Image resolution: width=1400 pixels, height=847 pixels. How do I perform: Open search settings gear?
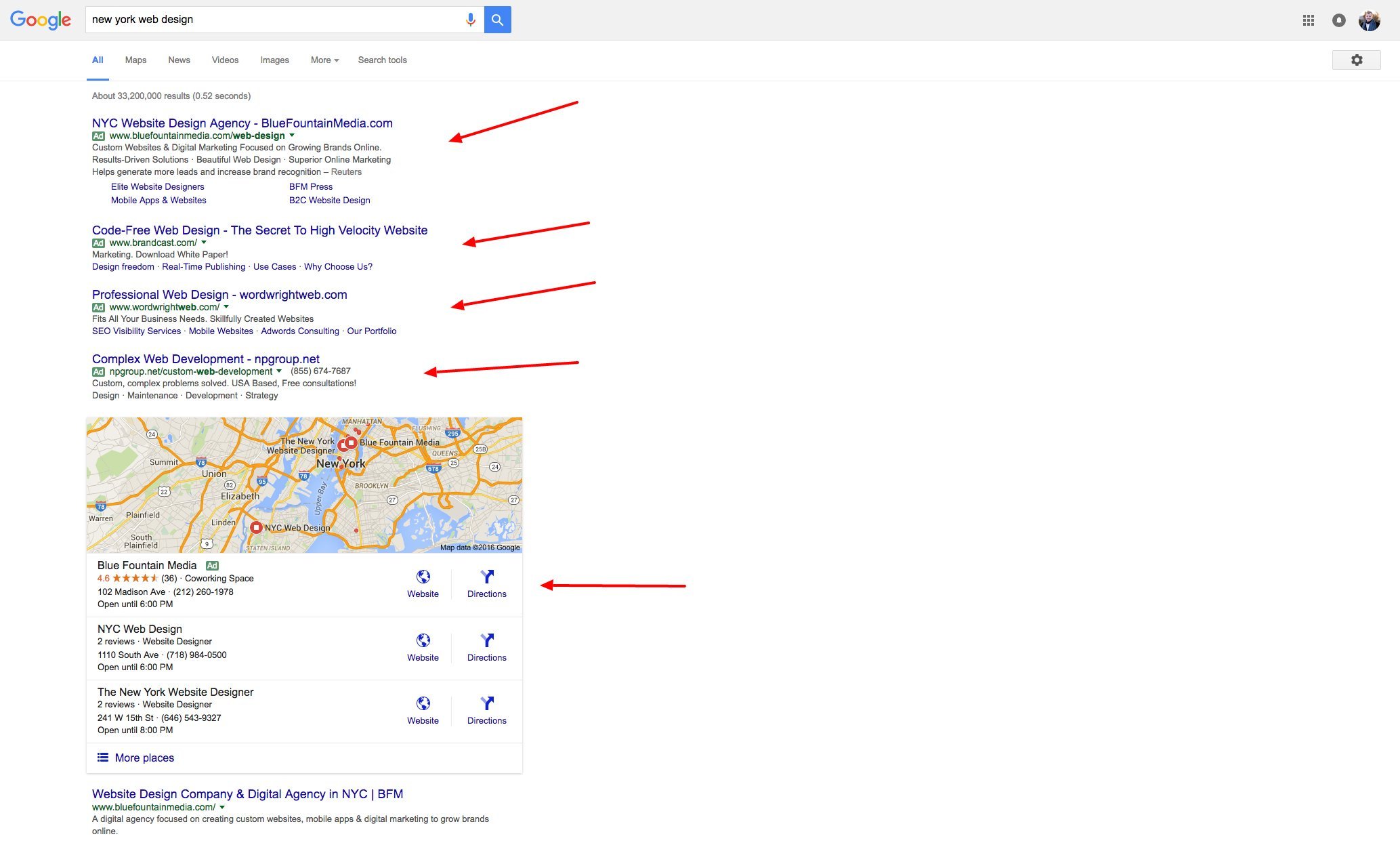(1357, 60)
